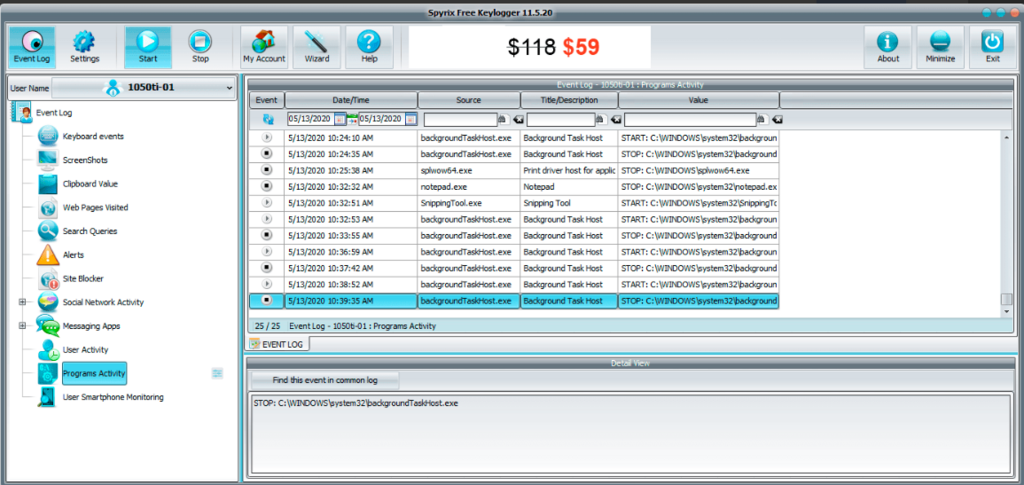Start monitoring with the Start button
The width and height of the screenshot is (1024, 485).
click(x=148, y=47)
